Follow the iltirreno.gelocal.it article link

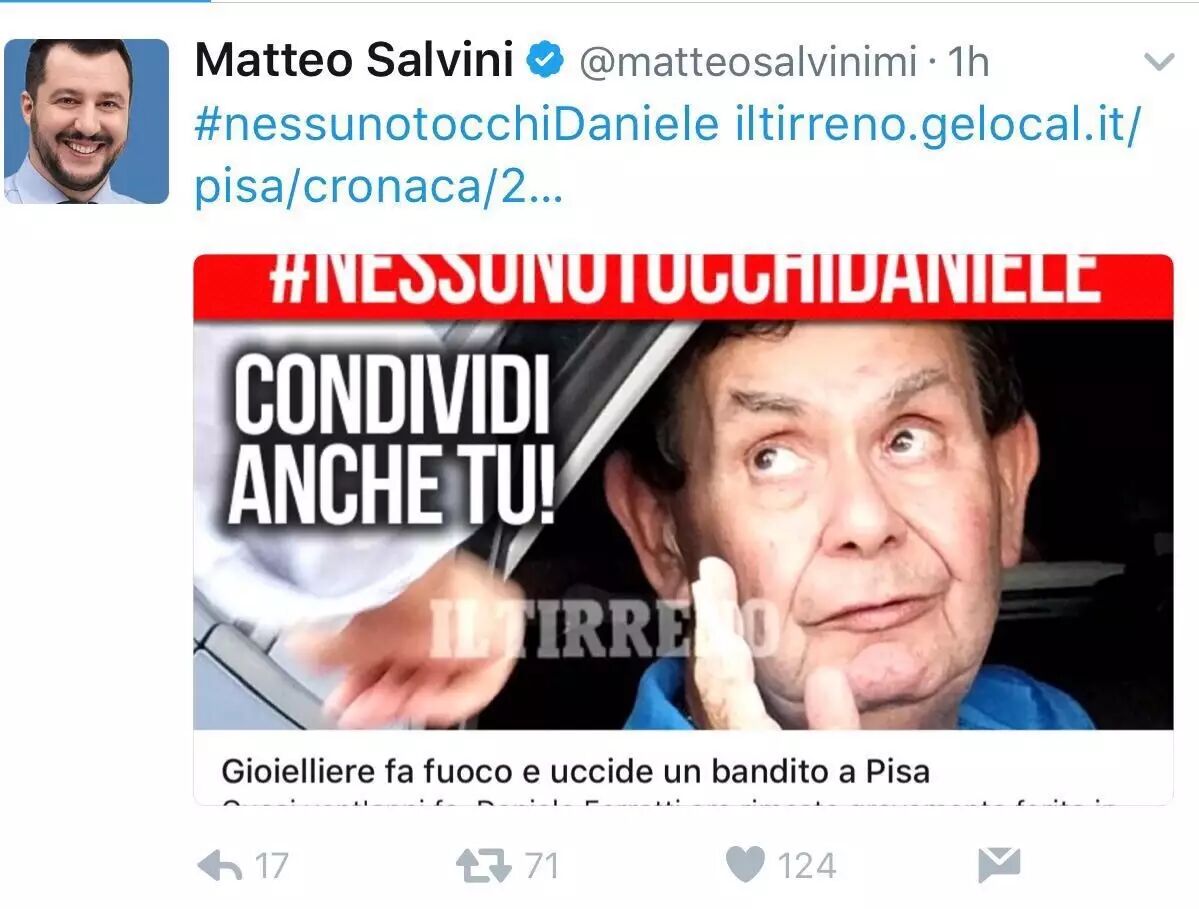coord(667,155)
